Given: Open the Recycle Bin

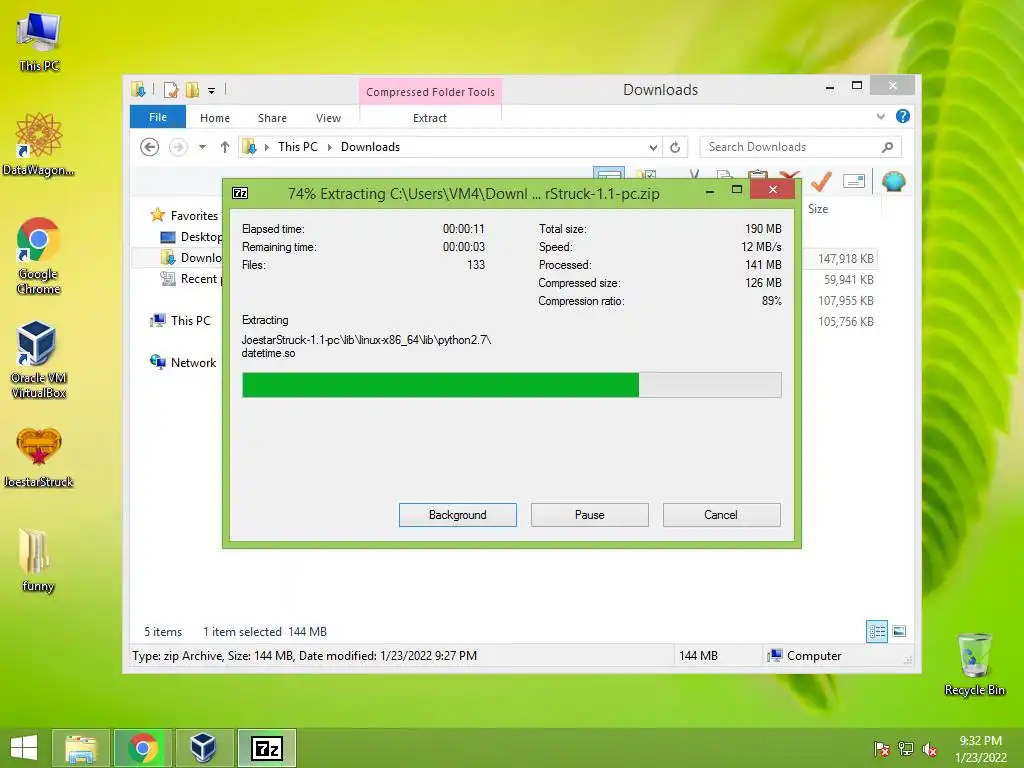Looking at the screenshot, I should click(x=974, y=664).
